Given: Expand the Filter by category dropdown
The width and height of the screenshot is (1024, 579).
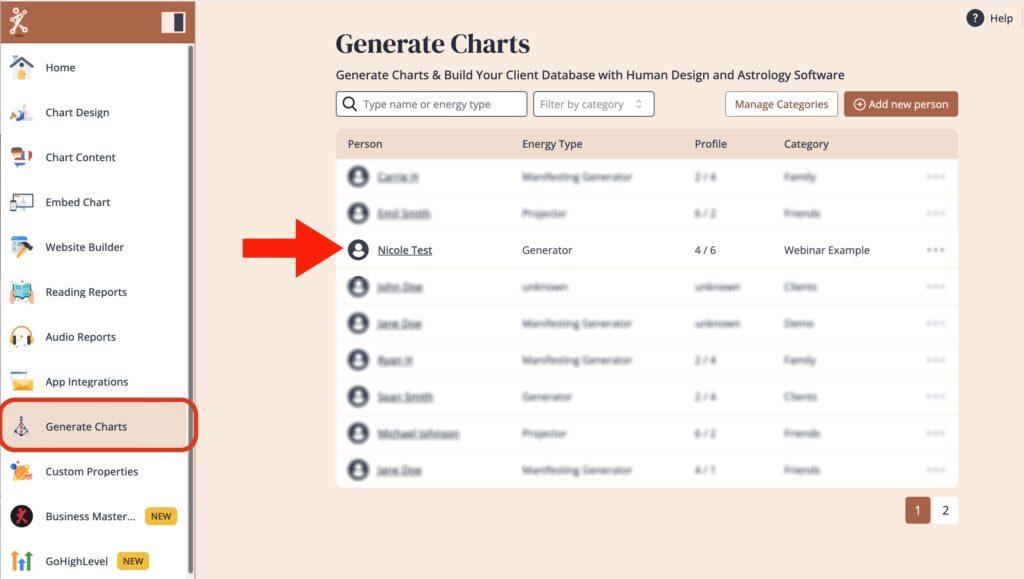Looking at the screenshot, I should click(594, 104).
